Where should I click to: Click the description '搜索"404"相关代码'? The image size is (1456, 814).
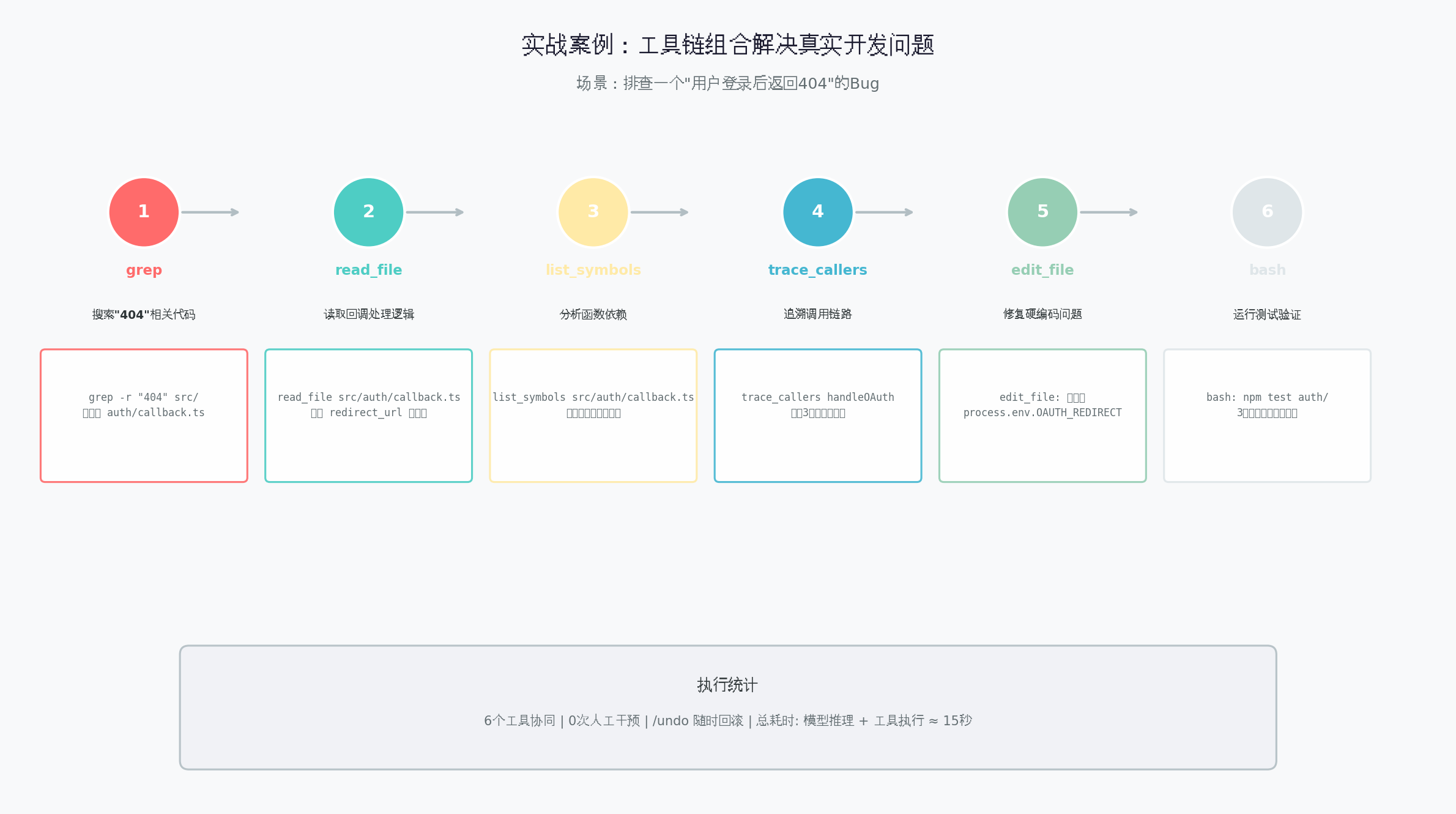[x=144, y=315]
